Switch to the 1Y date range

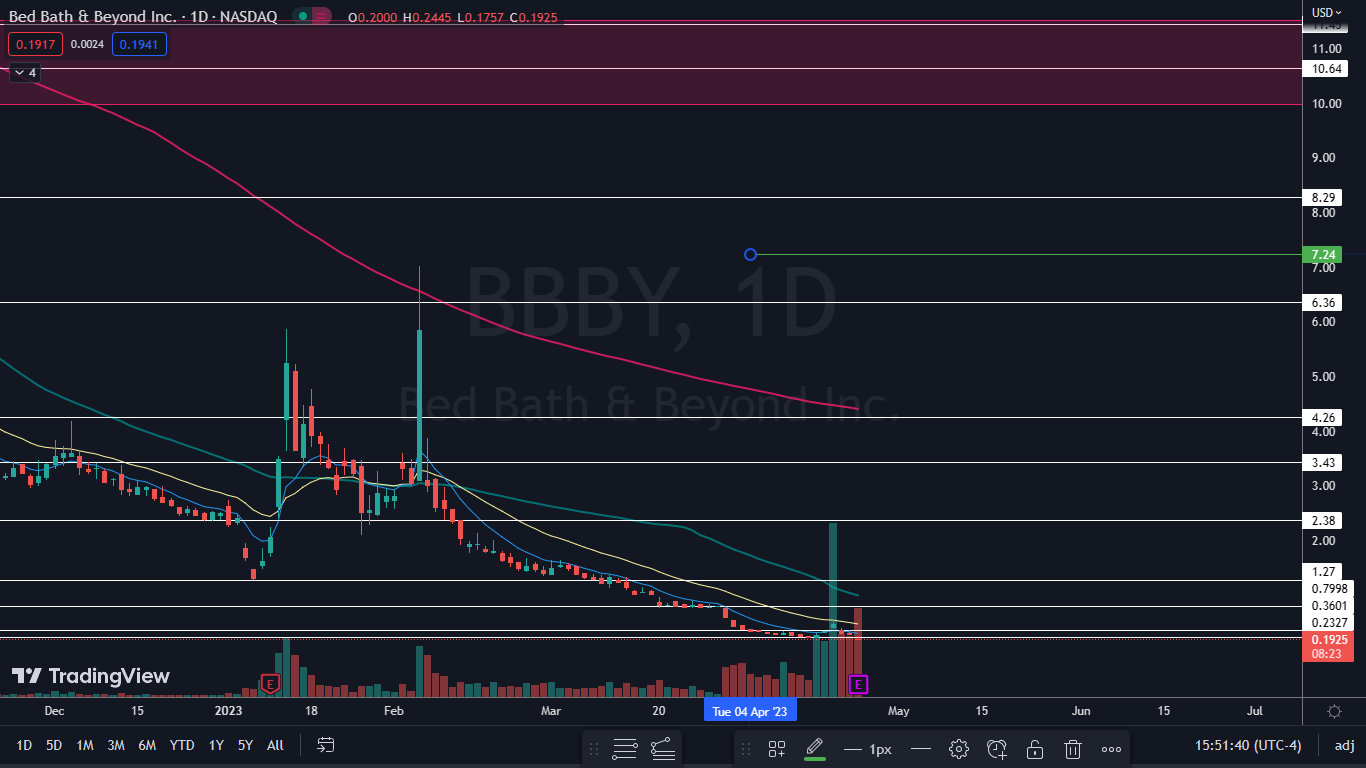216,745
